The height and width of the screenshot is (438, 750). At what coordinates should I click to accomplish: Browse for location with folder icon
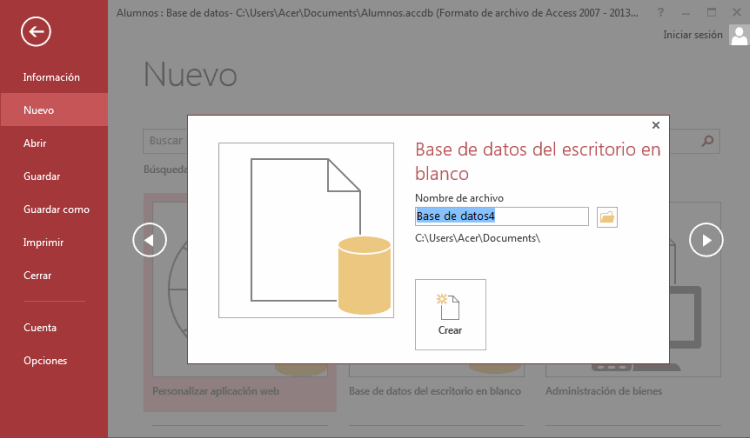coord(607,217)
